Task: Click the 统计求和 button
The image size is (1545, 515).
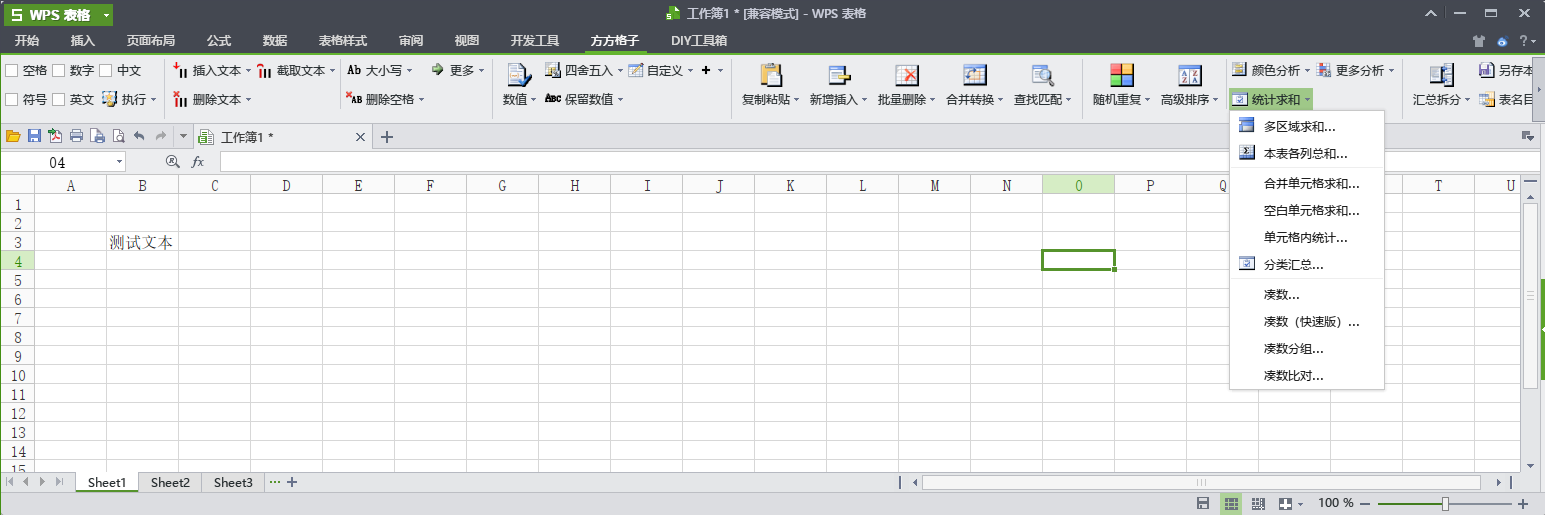Action: point(1270,99)
